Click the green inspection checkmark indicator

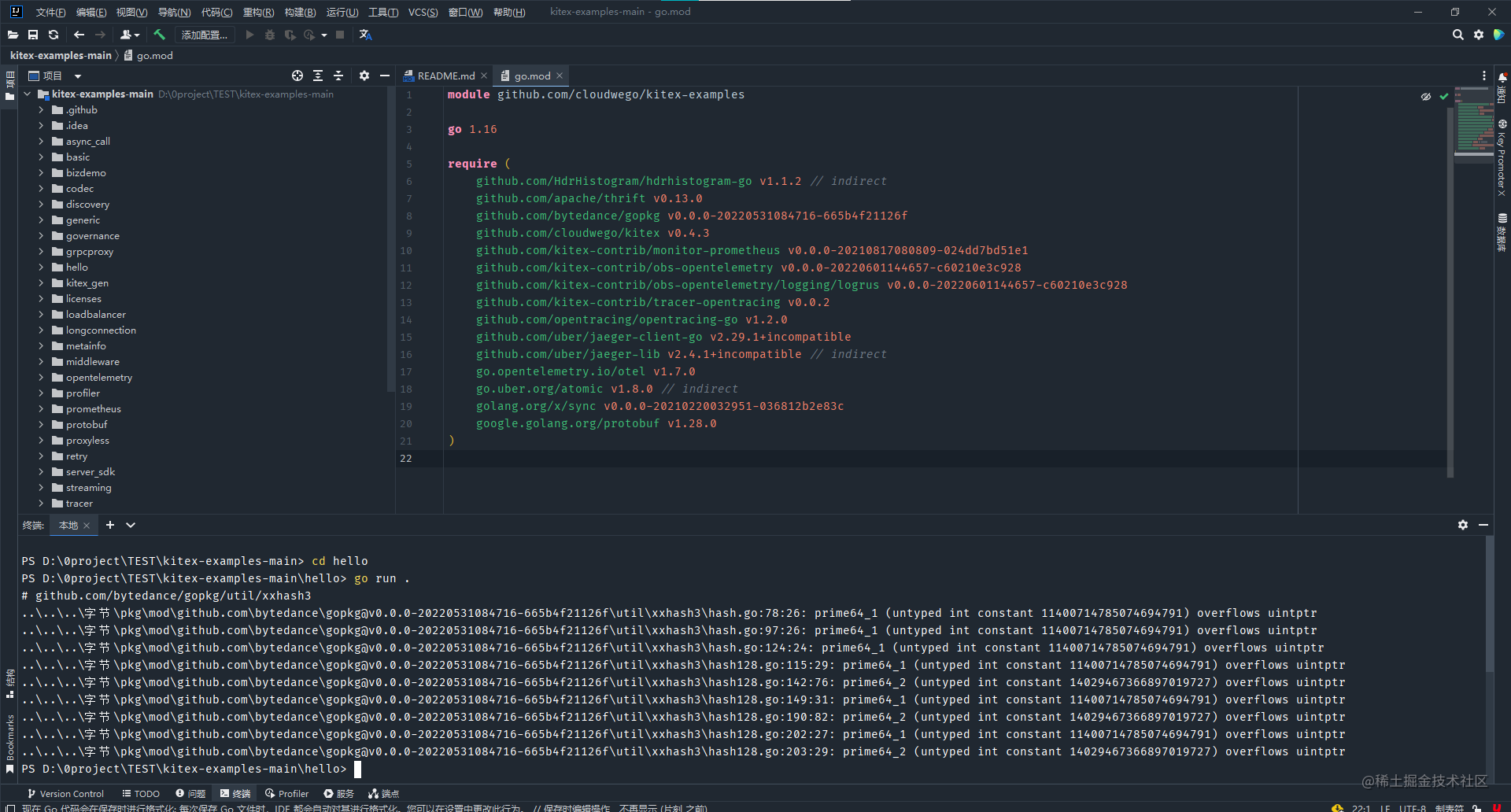(1444, 97)
